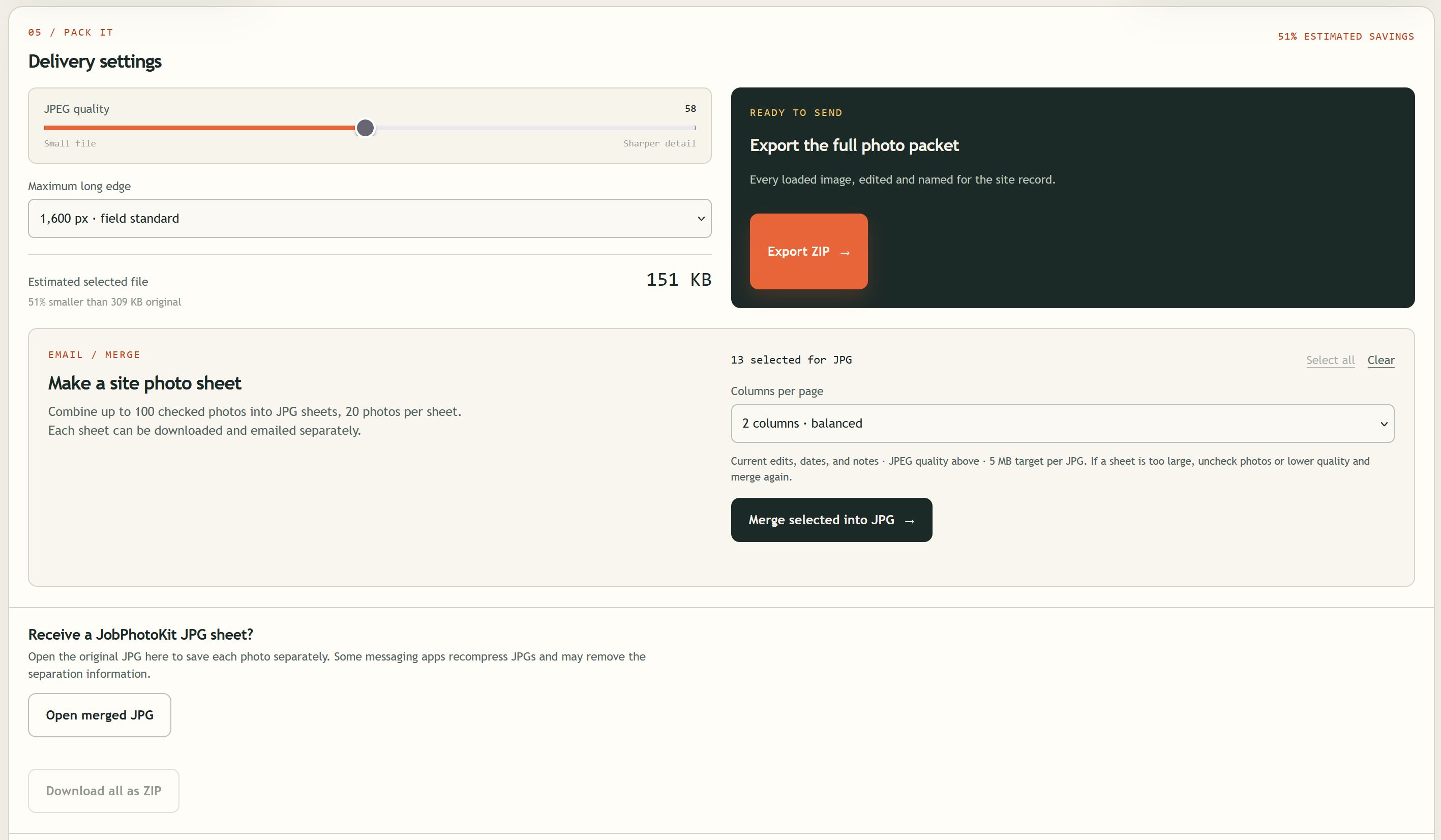Click Download all as ZIP
The width and height of the screenshot is (1441, 840).
pos(104,791)
